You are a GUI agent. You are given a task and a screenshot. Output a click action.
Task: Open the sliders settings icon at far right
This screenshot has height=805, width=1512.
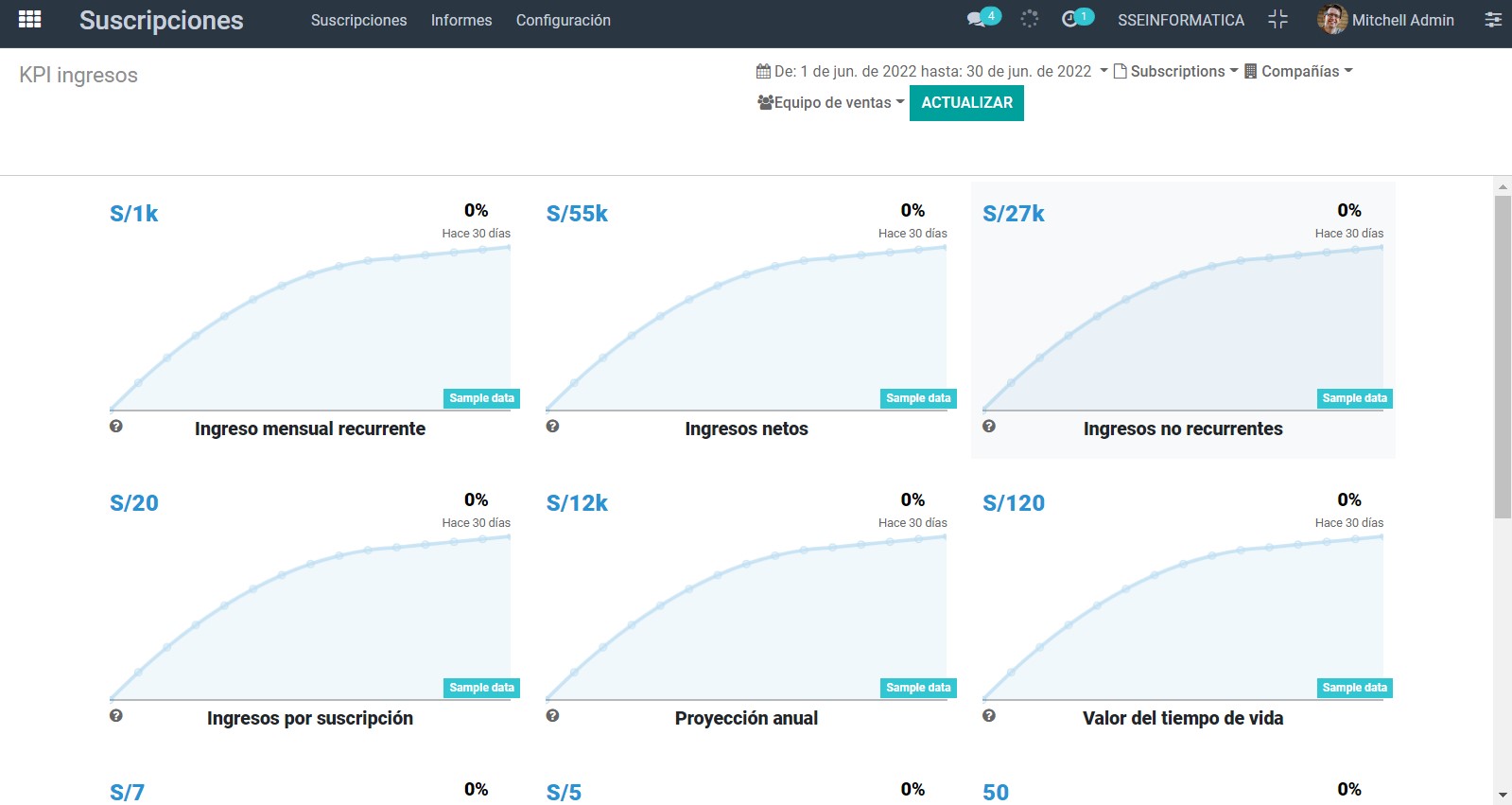(1493, 19)
